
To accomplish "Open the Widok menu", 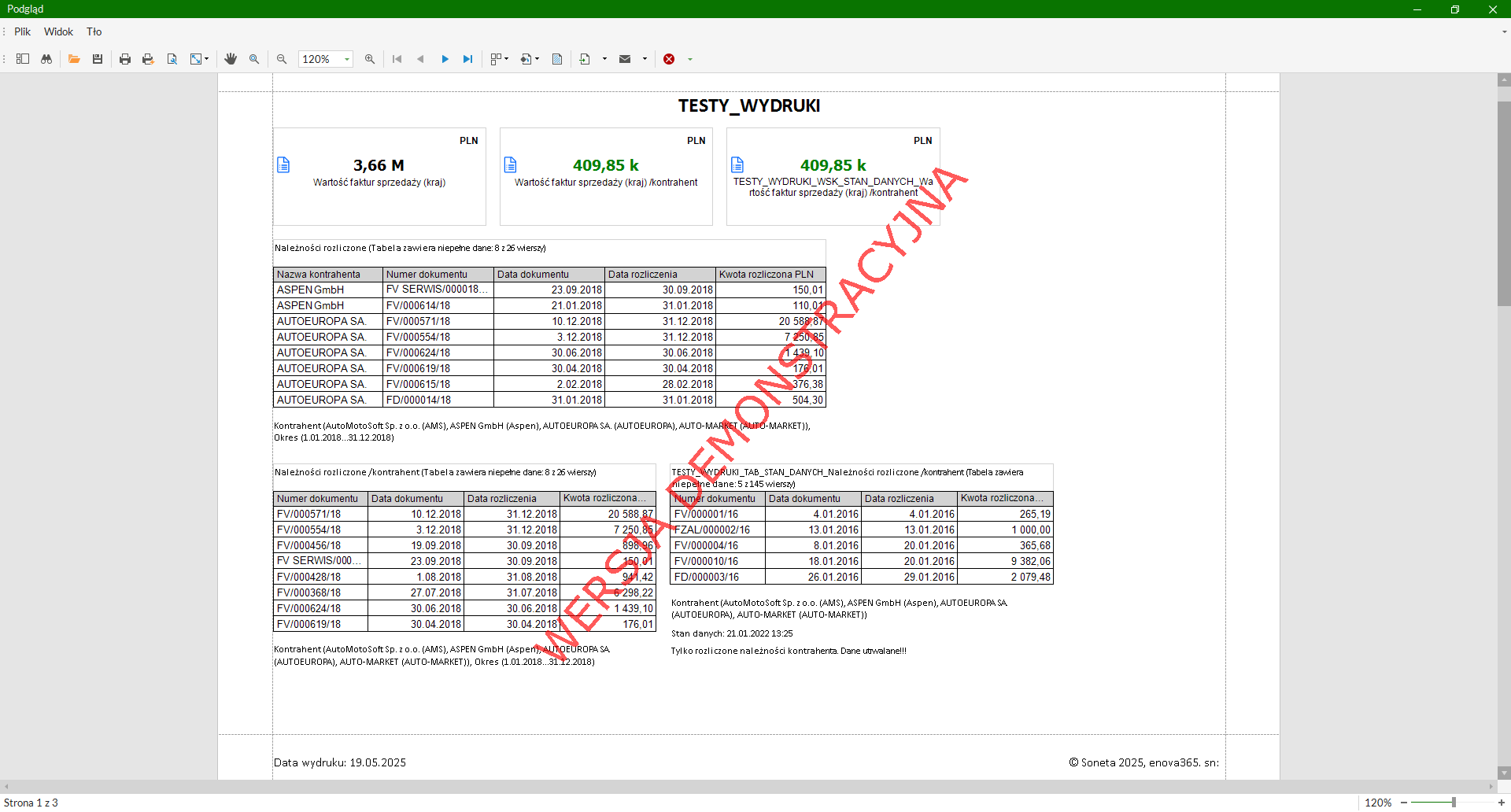I will click(58, 31).
